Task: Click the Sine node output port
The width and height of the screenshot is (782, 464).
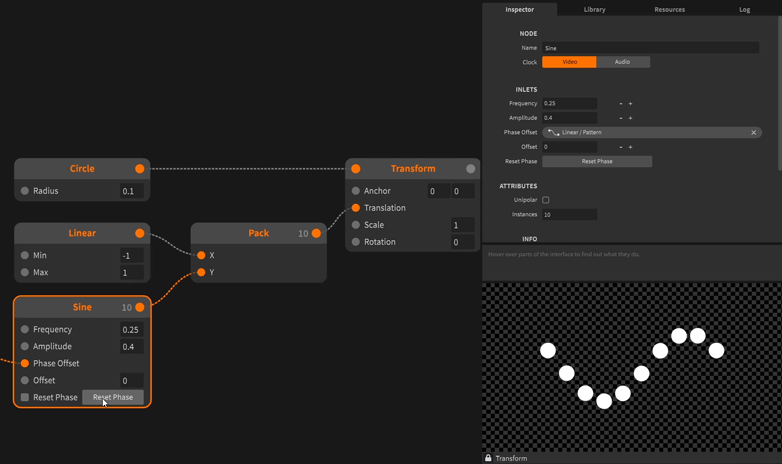Action: tap(140, 307)
